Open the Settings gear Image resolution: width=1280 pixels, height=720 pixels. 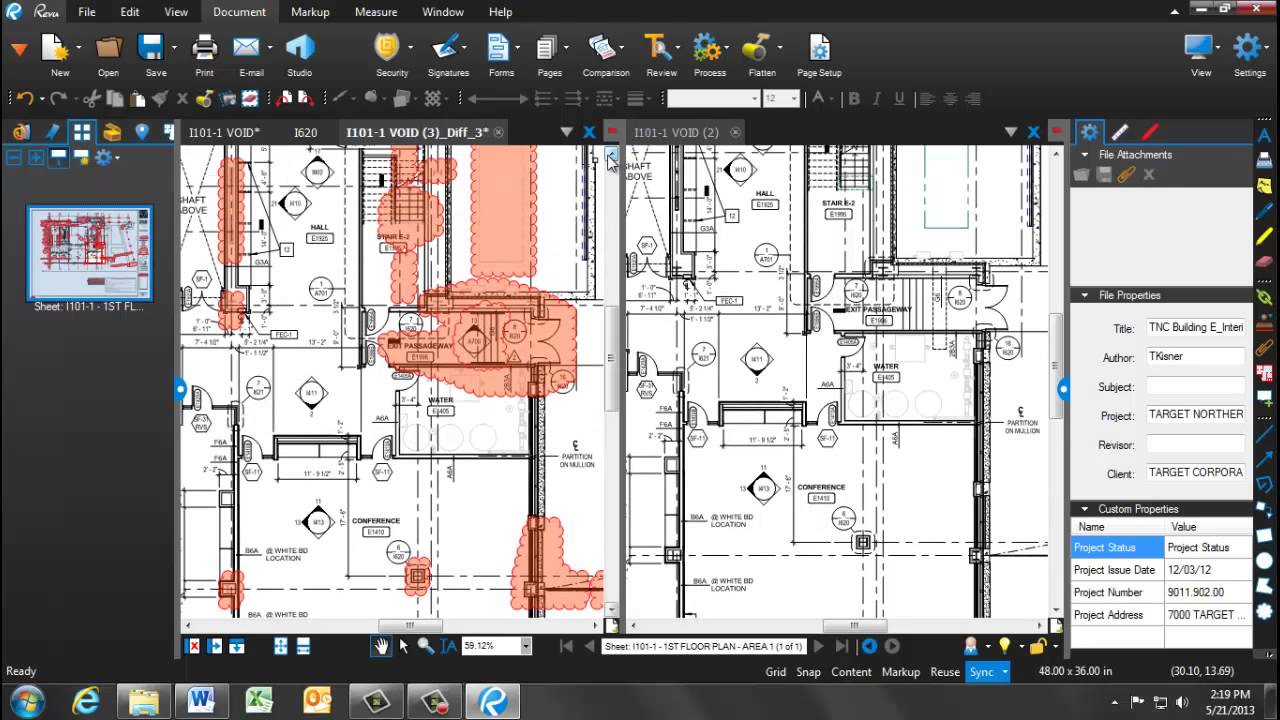click(x=1247, y=48)
